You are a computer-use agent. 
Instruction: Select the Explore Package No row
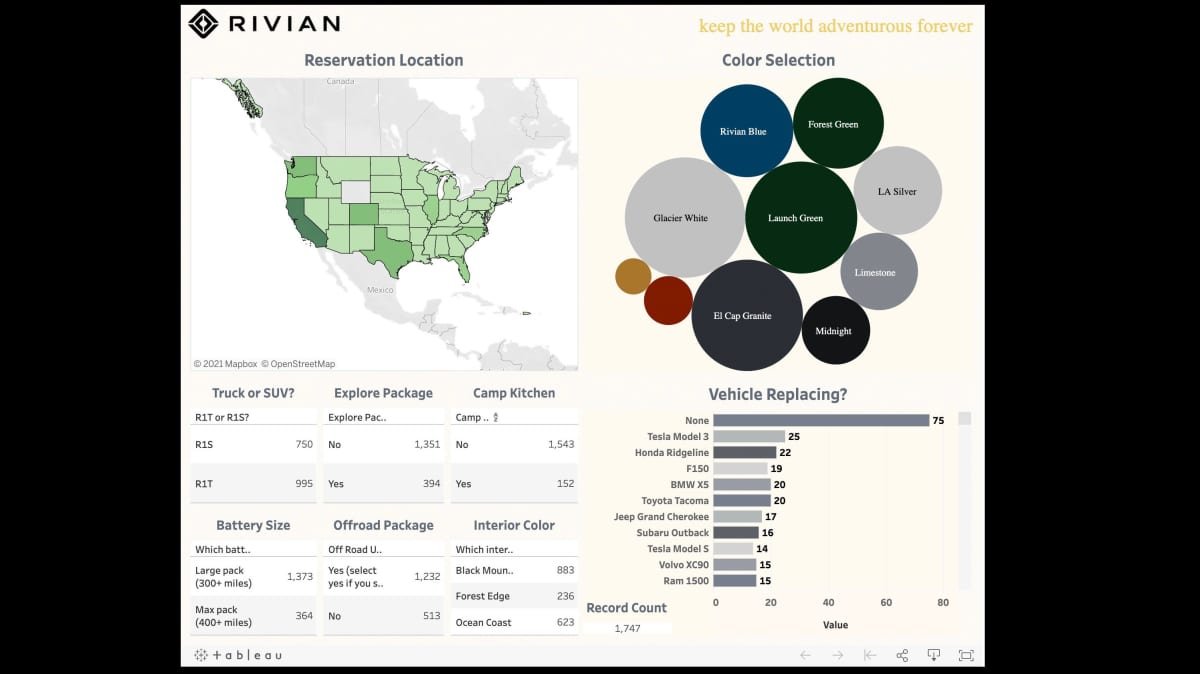384,444
